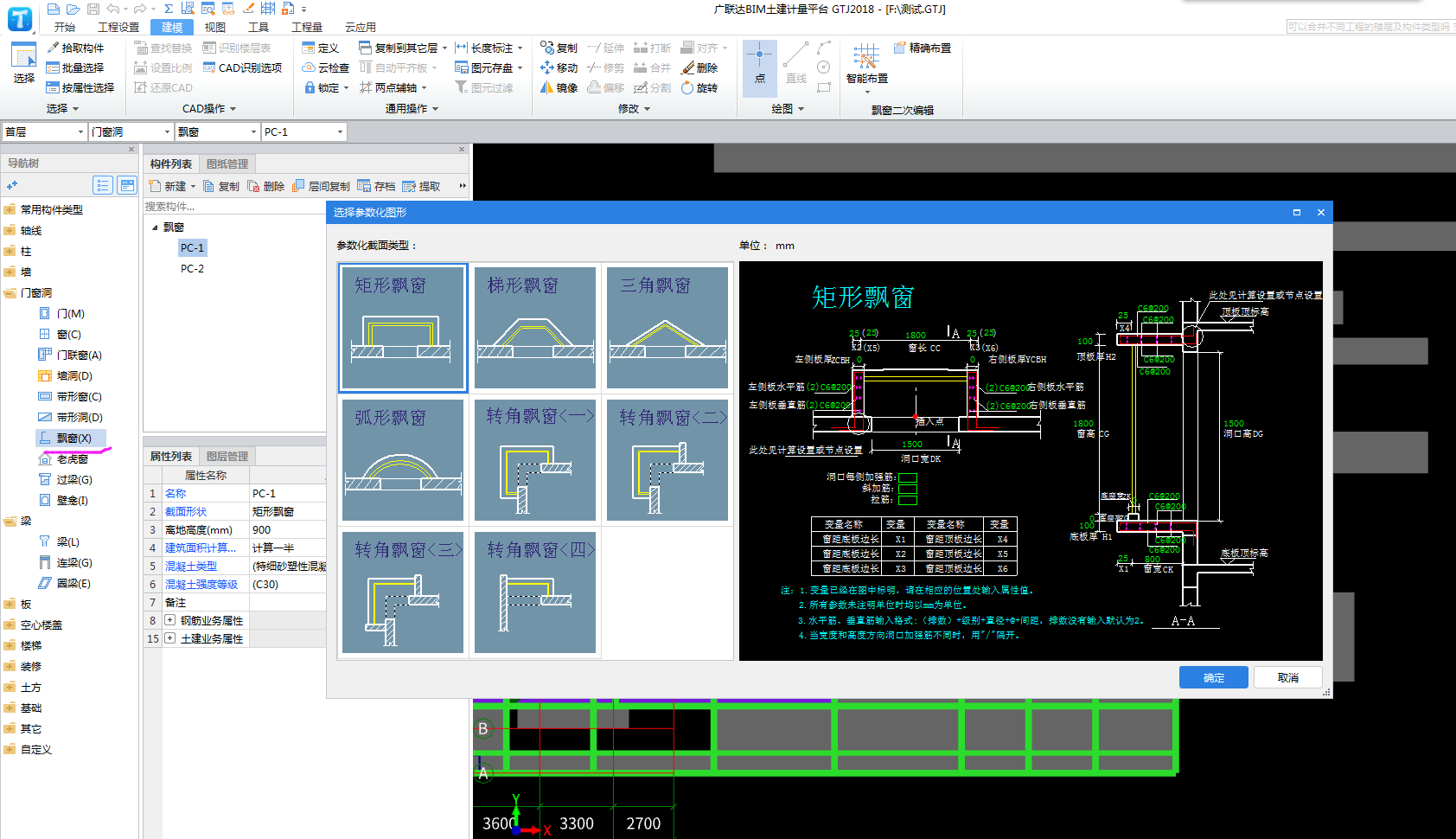Click the 混凝土强度等级 property link
Screen dimensions: 1456x839
(201, 584)
